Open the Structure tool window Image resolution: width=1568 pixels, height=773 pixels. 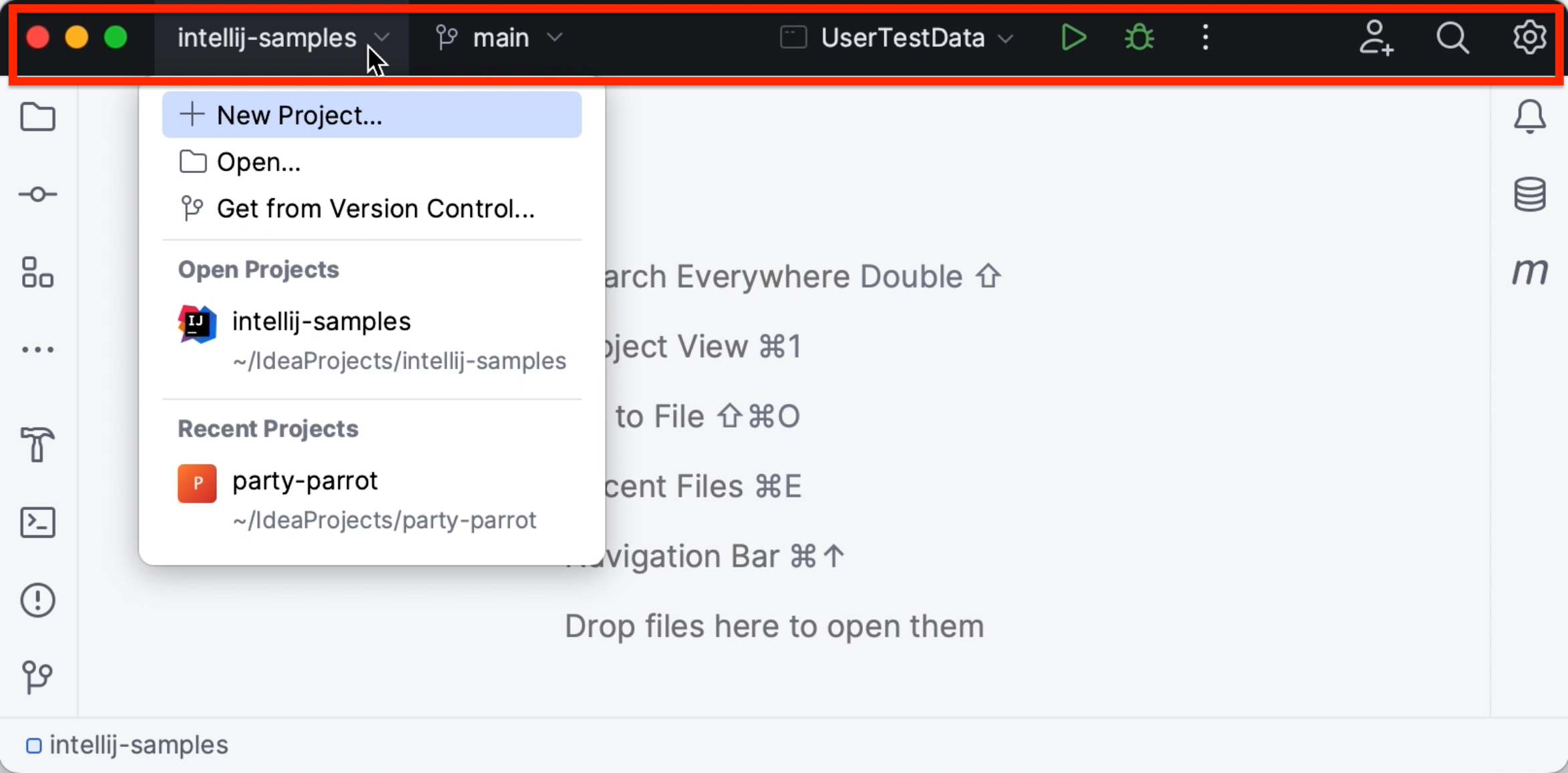pyautogui.click(x=37, y=272)
